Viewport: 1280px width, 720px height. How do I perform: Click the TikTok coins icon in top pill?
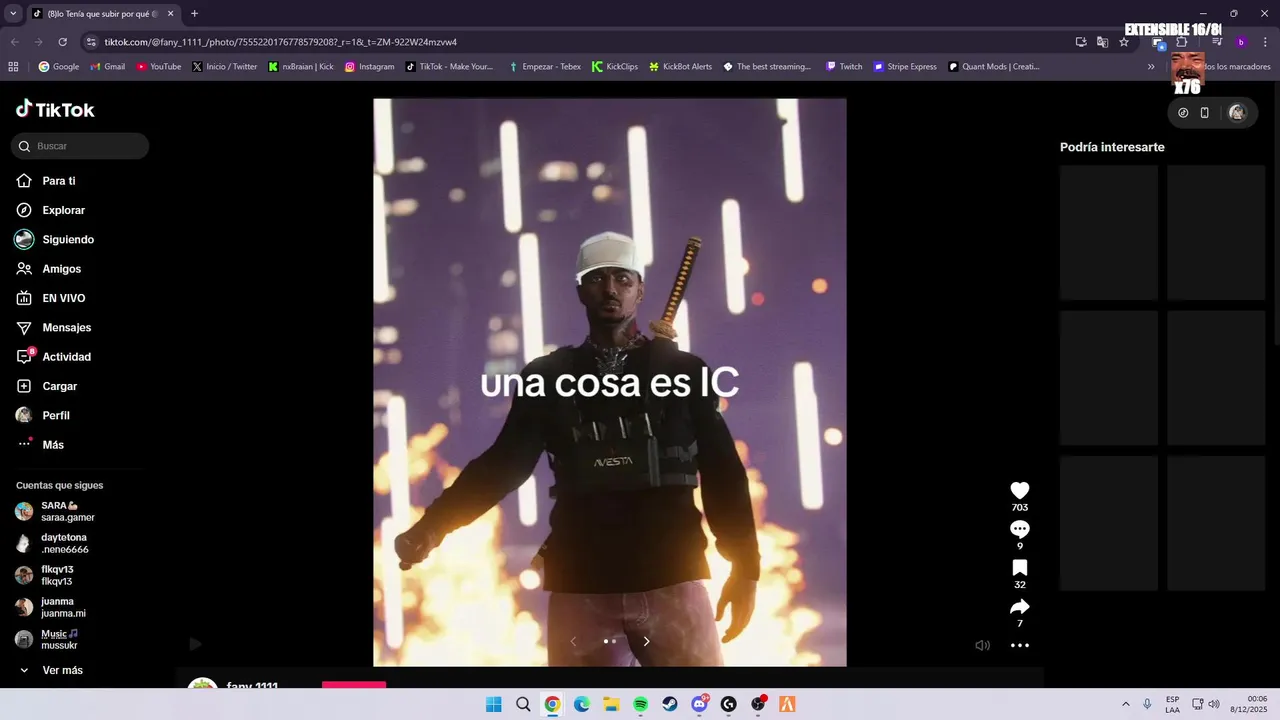pyautogui.click(x=1183, y=113)
